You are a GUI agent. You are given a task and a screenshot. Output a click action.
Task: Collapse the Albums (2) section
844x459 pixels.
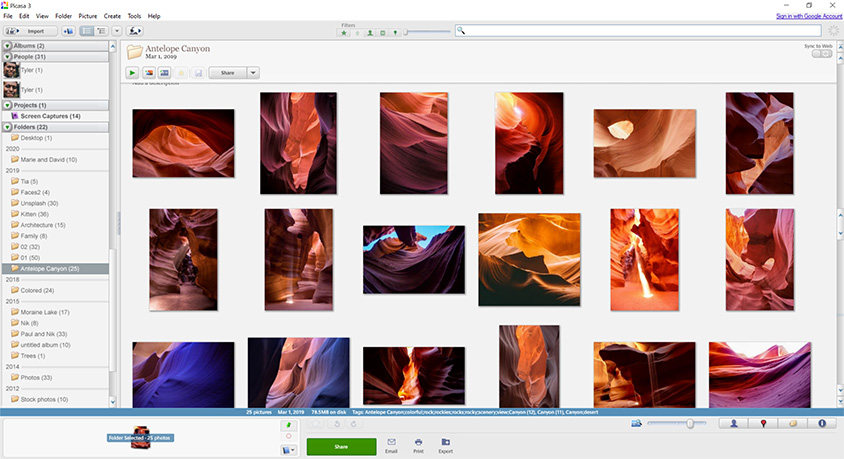(x=8, y=46)
